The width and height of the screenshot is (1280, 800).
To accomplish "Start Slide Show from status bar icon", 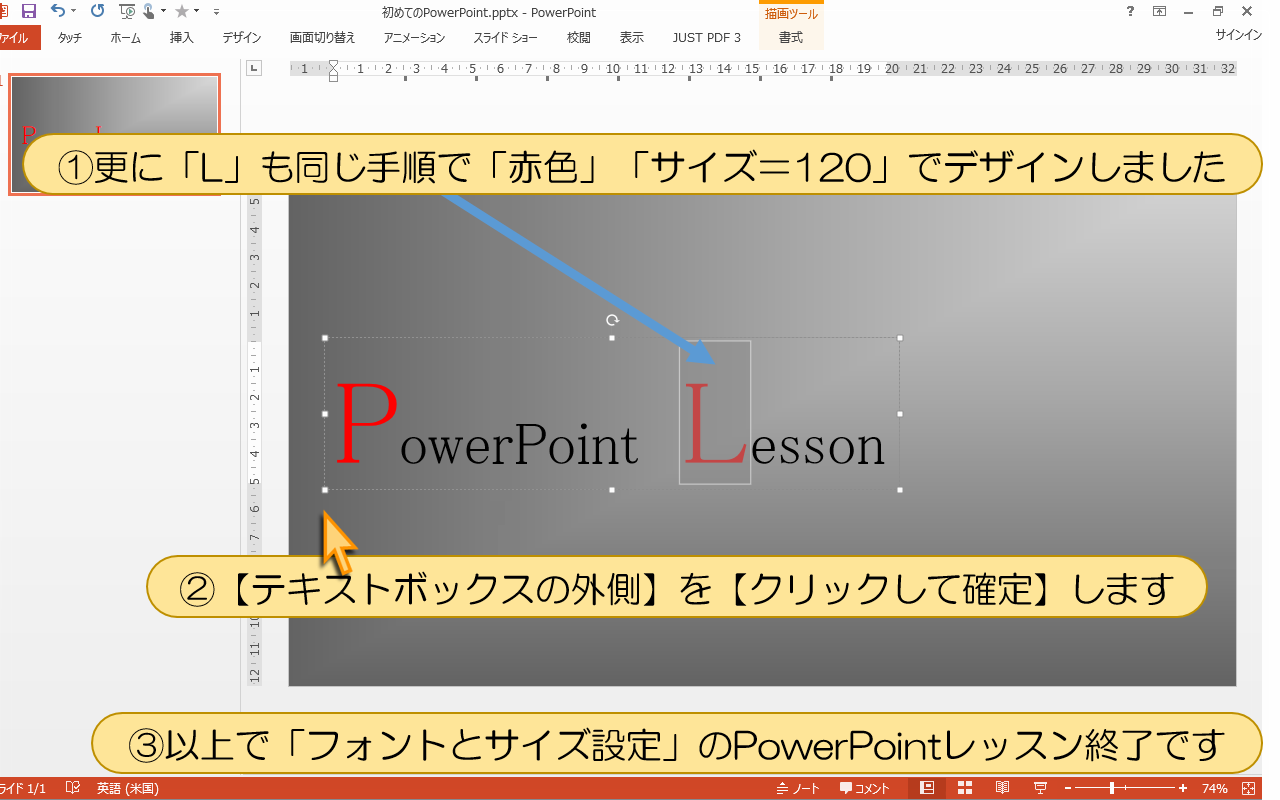I will (x=1040, y=788).
